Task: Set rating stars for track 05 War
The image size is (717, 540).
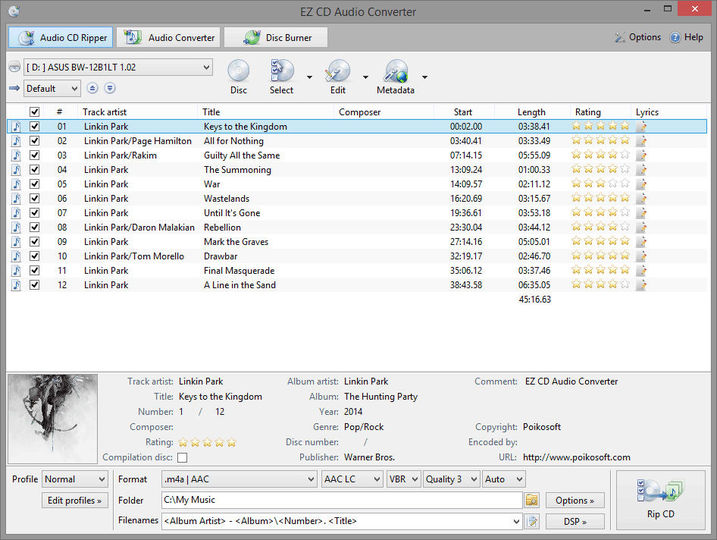Action: coord(601,184)
